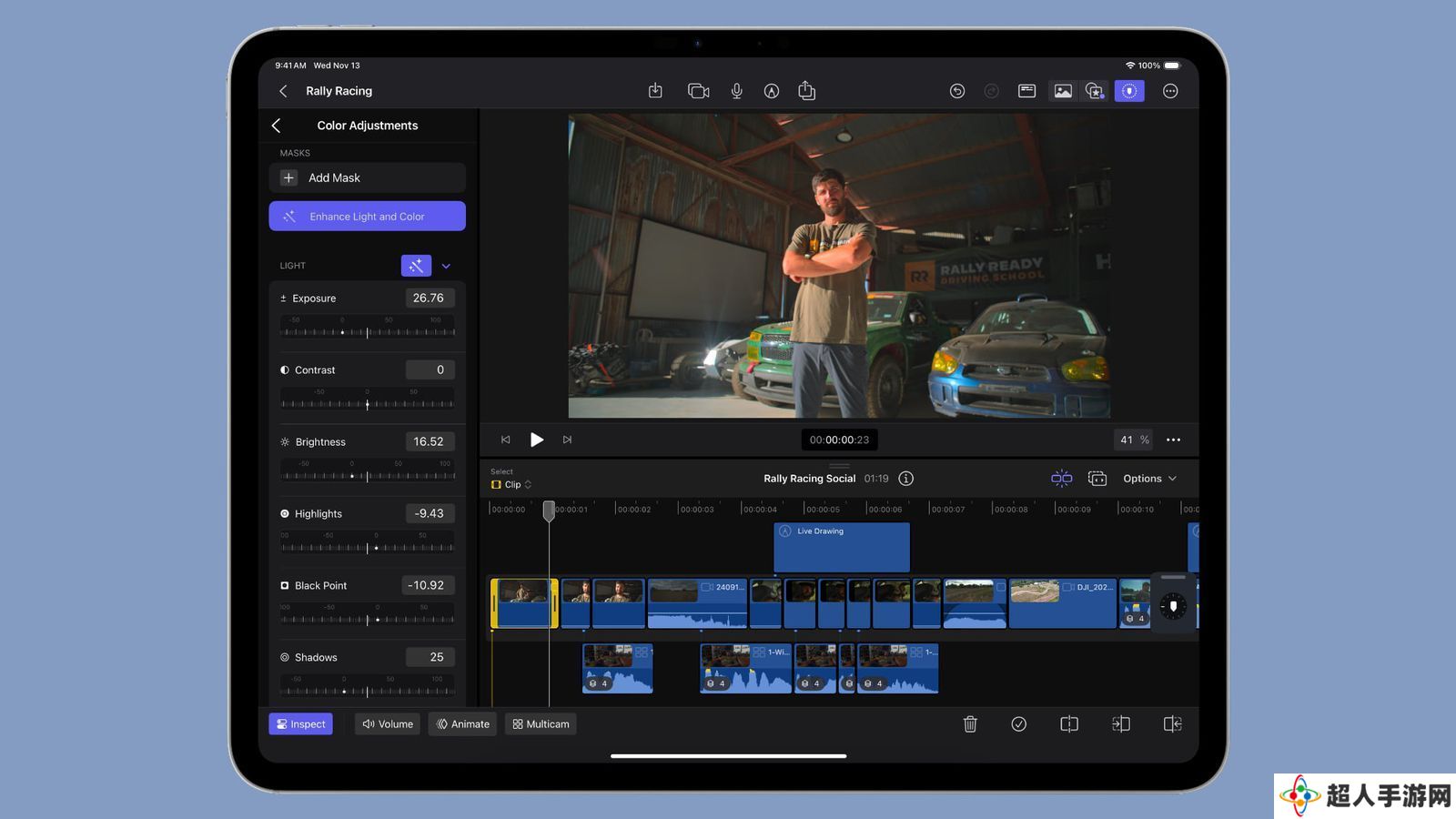
Task: Click Add Mask button
Action: click(x=368, y=177)
